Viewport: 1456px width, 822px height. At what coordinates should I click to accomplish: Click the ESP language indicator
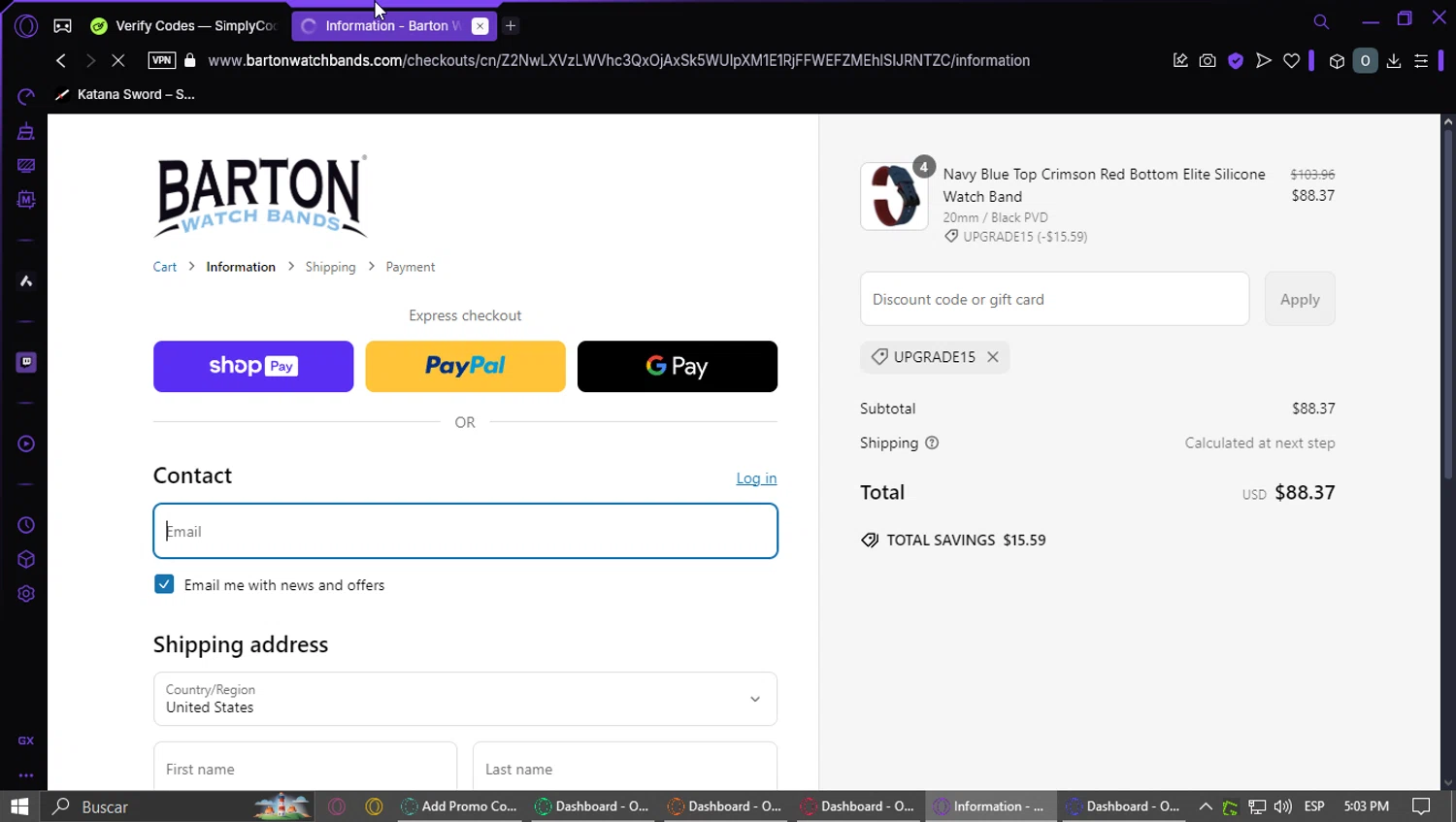[1314, 806]
